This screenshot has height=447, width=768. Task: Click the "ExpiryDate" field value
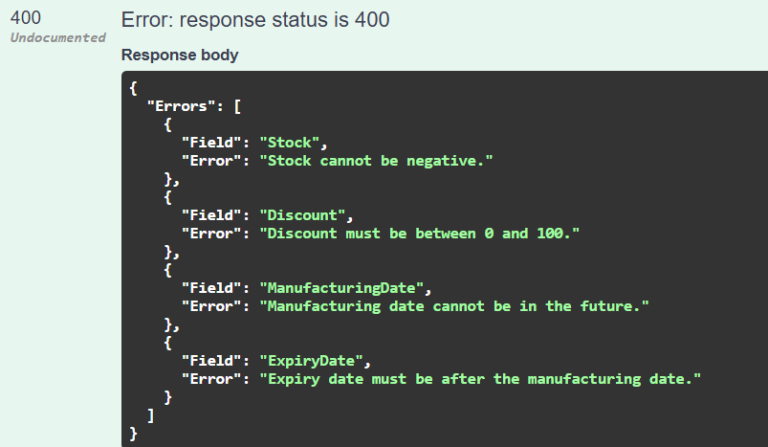tap(311, 361)
